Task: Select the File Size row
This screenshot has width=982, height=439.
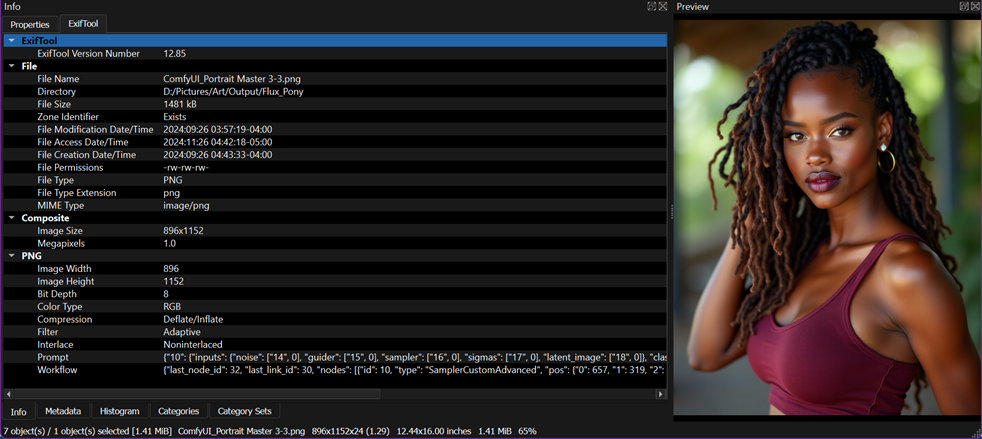Action: coord(335,104)
